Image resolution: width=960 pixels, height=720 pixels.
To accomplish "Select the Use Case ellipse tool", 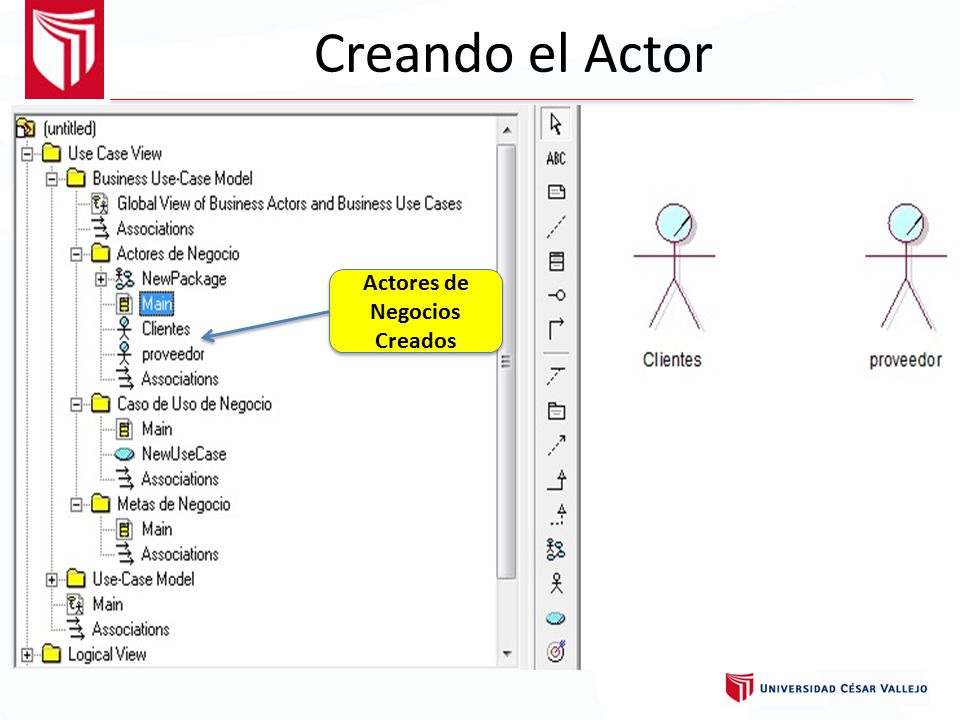I will pyautogui.click(x=555, y=618).
